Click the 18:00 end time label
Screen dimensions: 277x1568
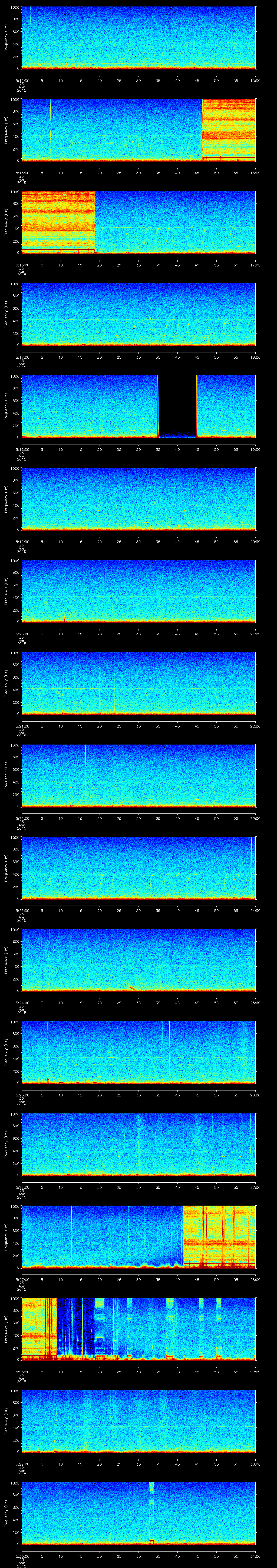255,357
